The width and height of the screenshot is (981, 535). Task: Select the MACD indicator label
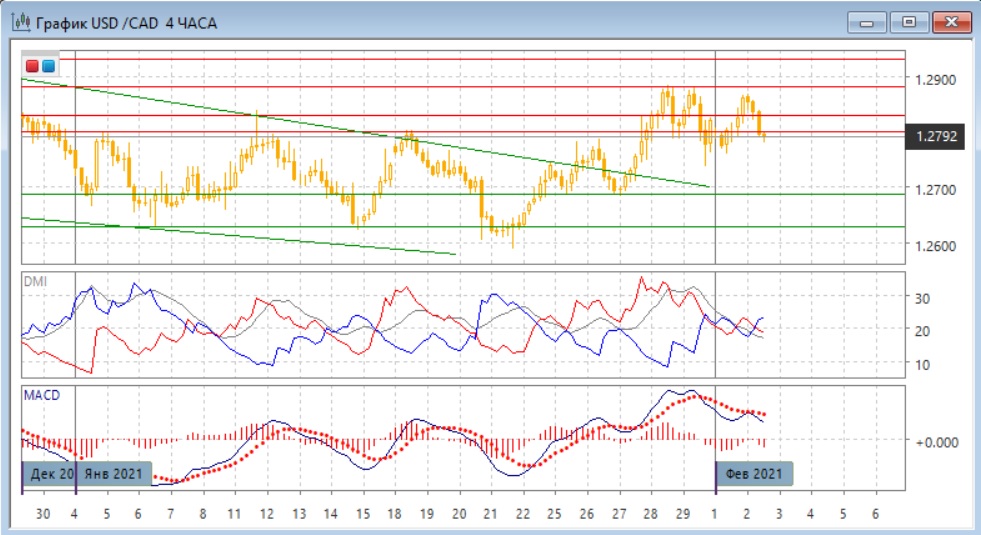click(41, 395)
